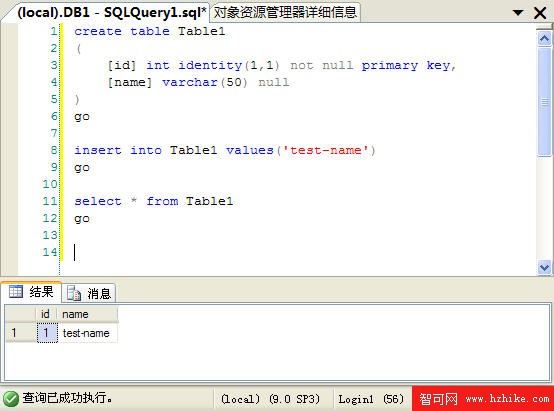Click the editor scrollbar down arrow
This screenshot has width=554, height=411.
point(544,268)
